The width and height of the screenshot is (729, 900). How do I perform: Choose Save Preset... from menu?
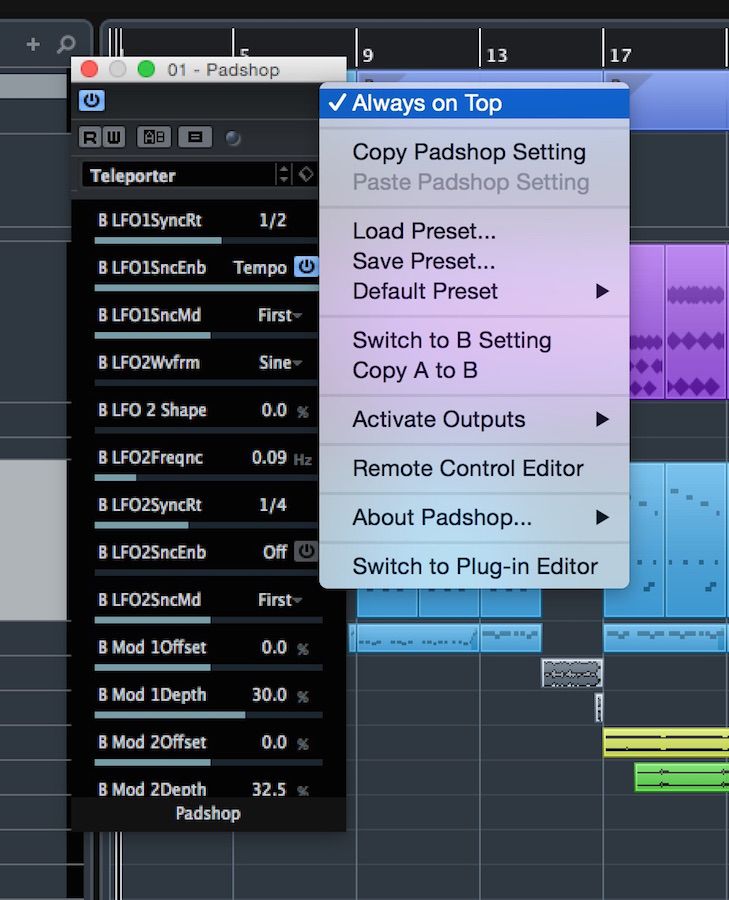point(474,261)
